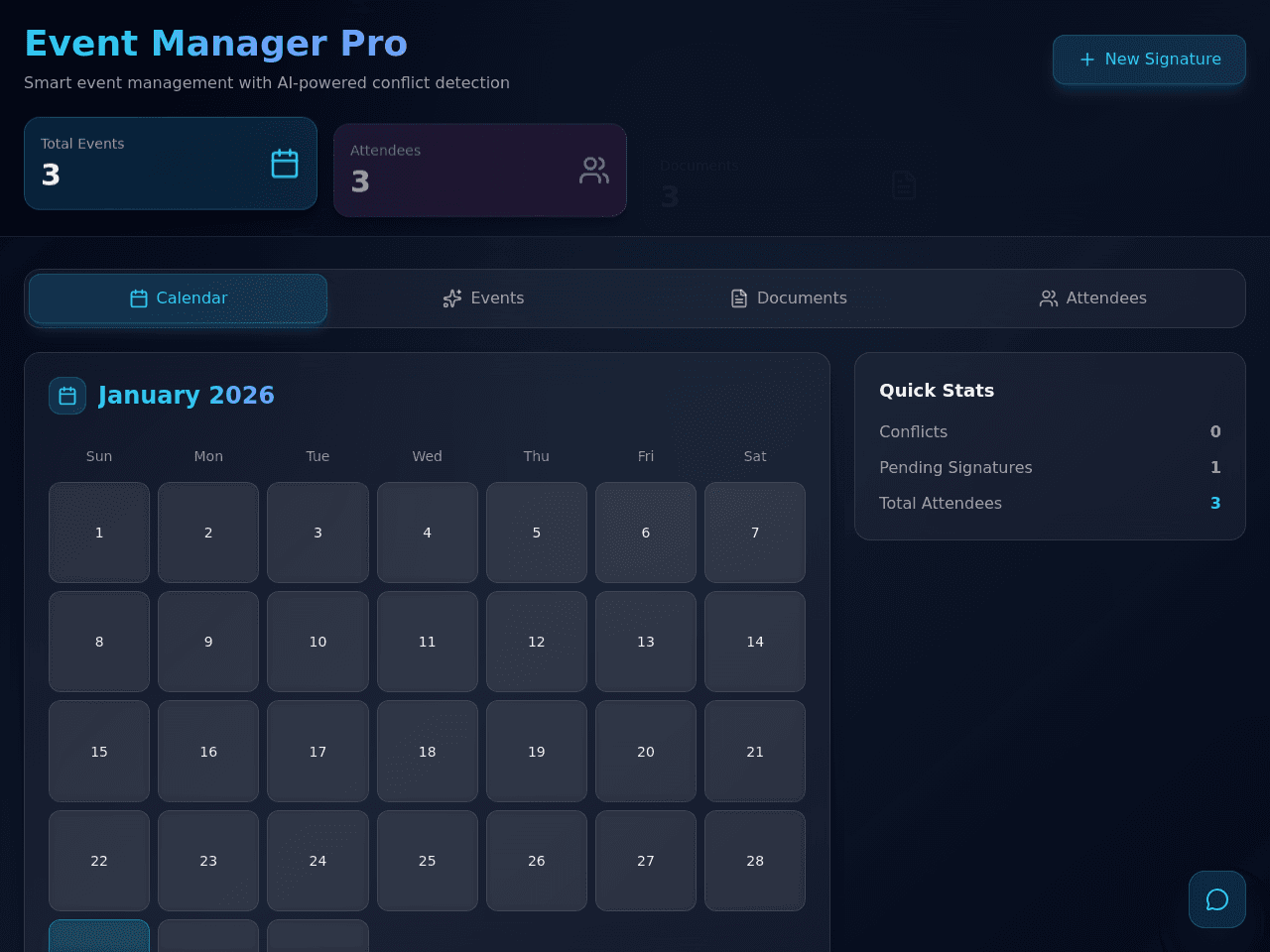Open January 25 date cell
The height and width of the screenshot is (952, 1270).
[428, 861]
